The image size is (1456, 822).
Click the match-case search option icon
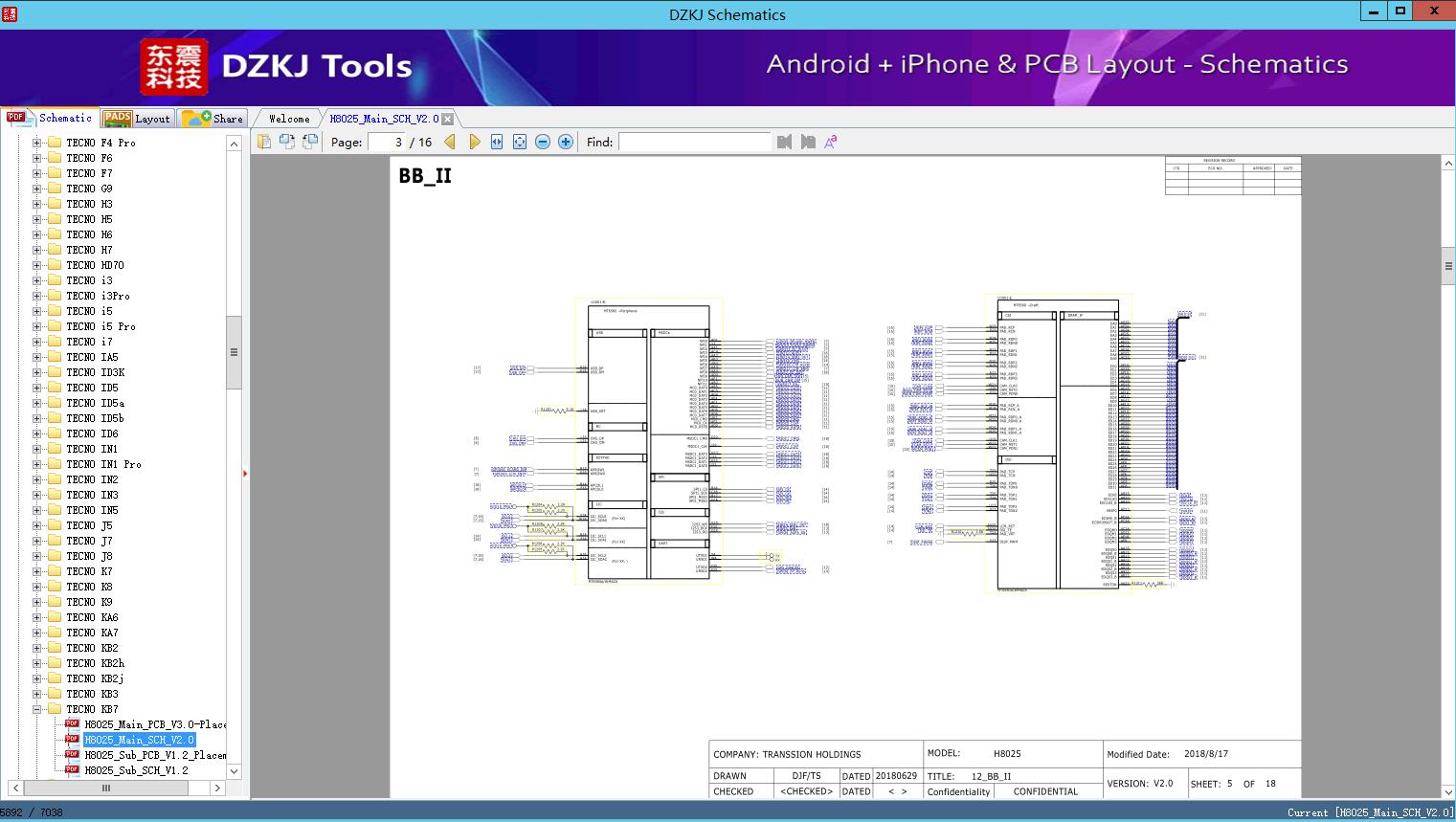(831, 142)
